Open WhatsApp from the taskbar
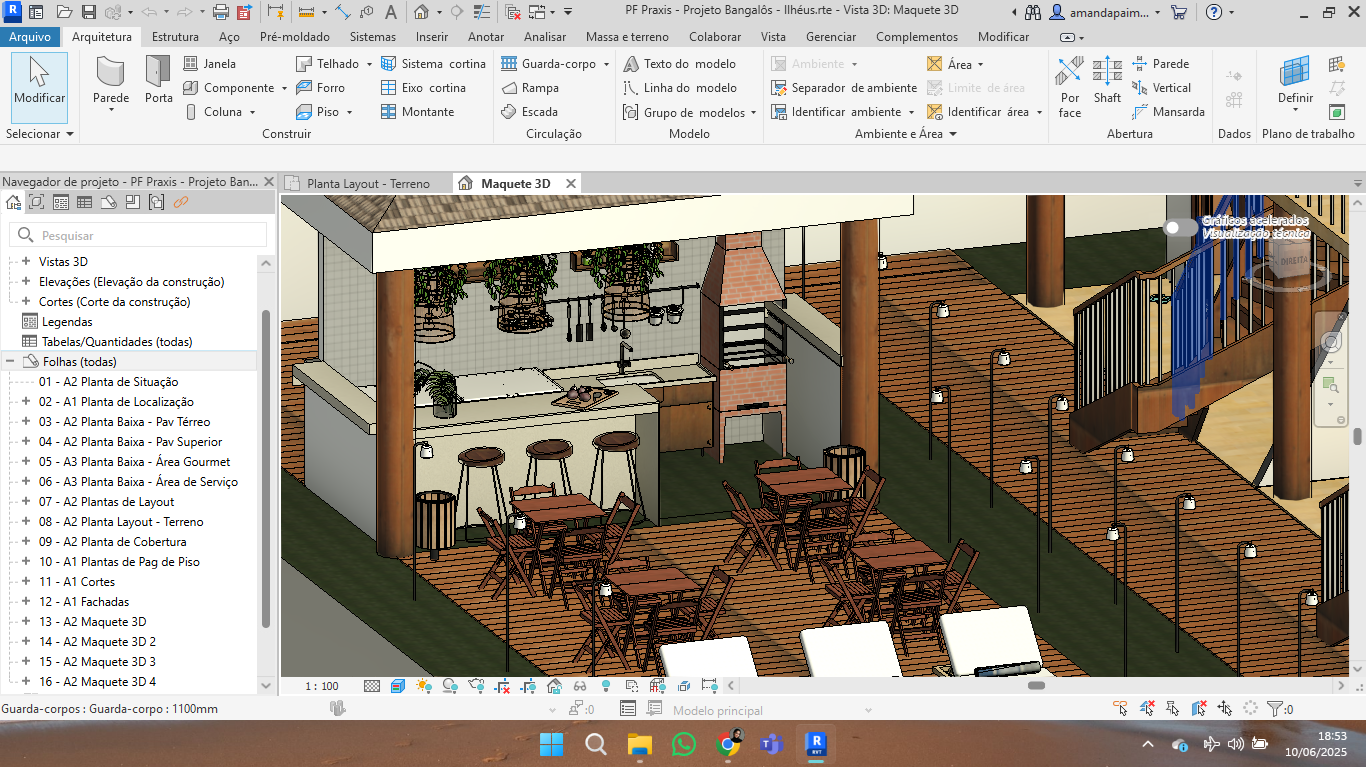 coord(683,745)
